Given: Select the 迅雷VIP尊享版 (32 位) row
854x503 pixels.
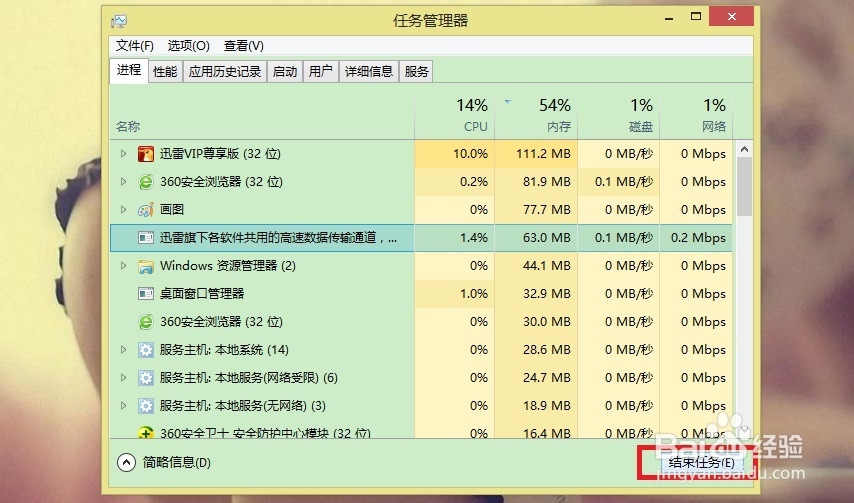Looking at the screenshot, I should (x=421, y=154).
